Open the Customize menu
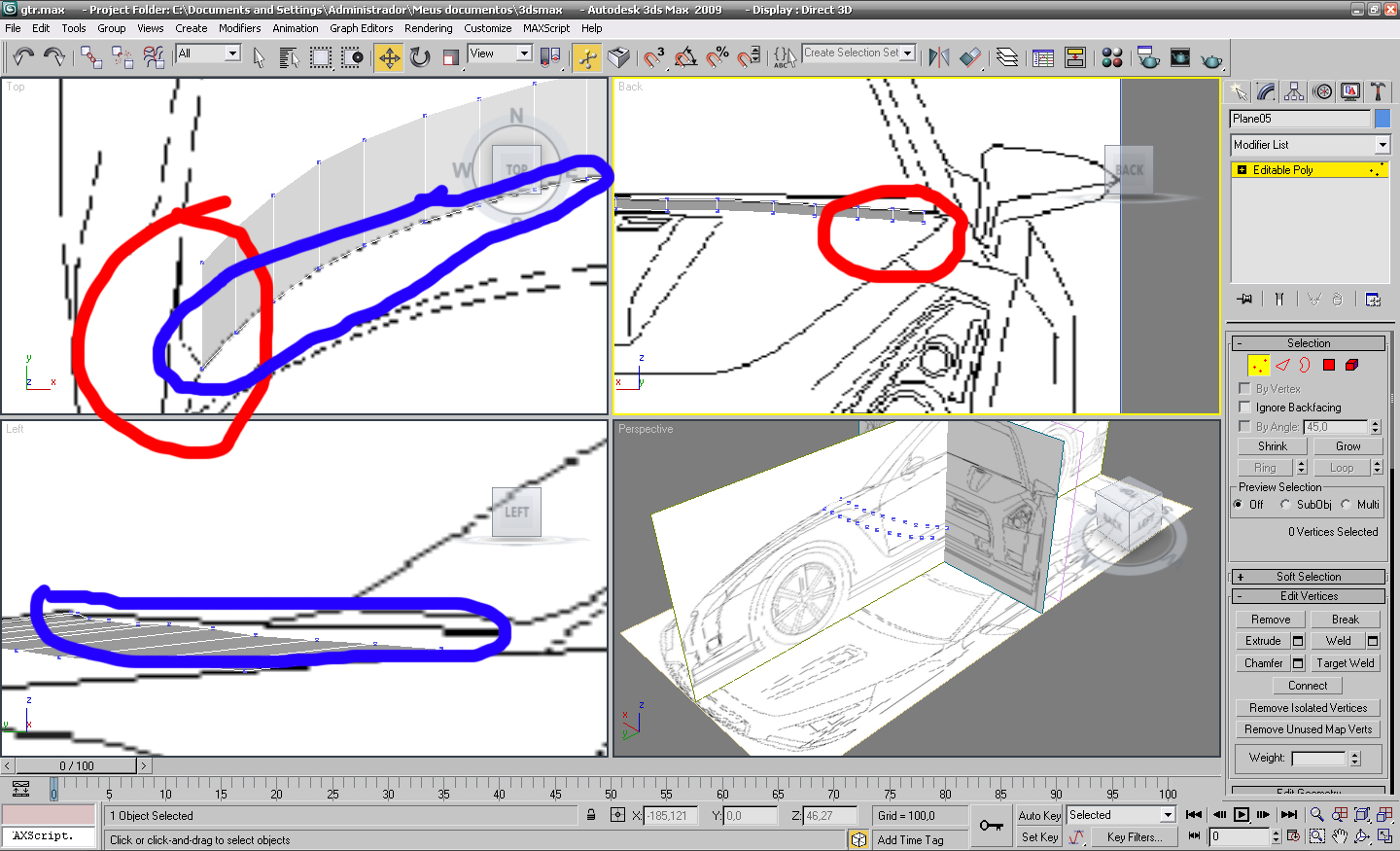1400x851 pixels. pyautogui.click(x=488, y=28)
